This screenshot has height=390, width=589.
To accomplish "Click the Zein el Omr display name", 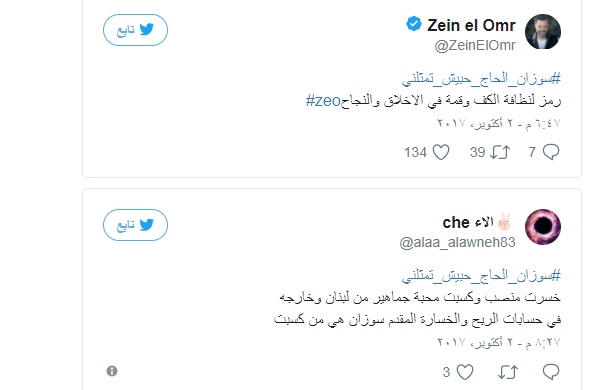I will point(471,26).
